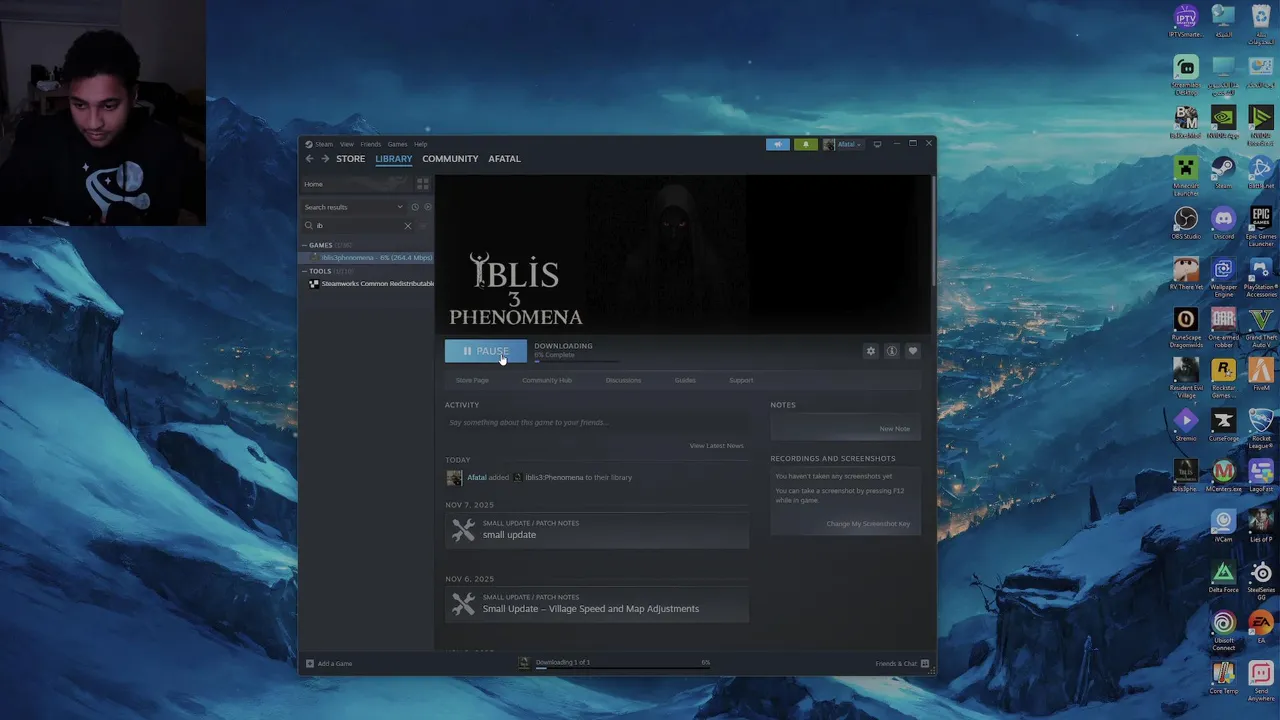Open the Friends menu
1280x720 pixels.
tap(371, 144)
